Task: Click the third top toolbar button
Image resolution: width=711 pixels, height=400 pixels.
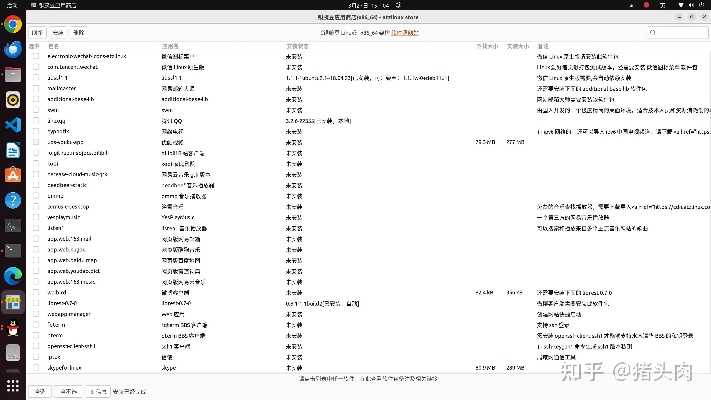Action: click(x=78, y=33)
